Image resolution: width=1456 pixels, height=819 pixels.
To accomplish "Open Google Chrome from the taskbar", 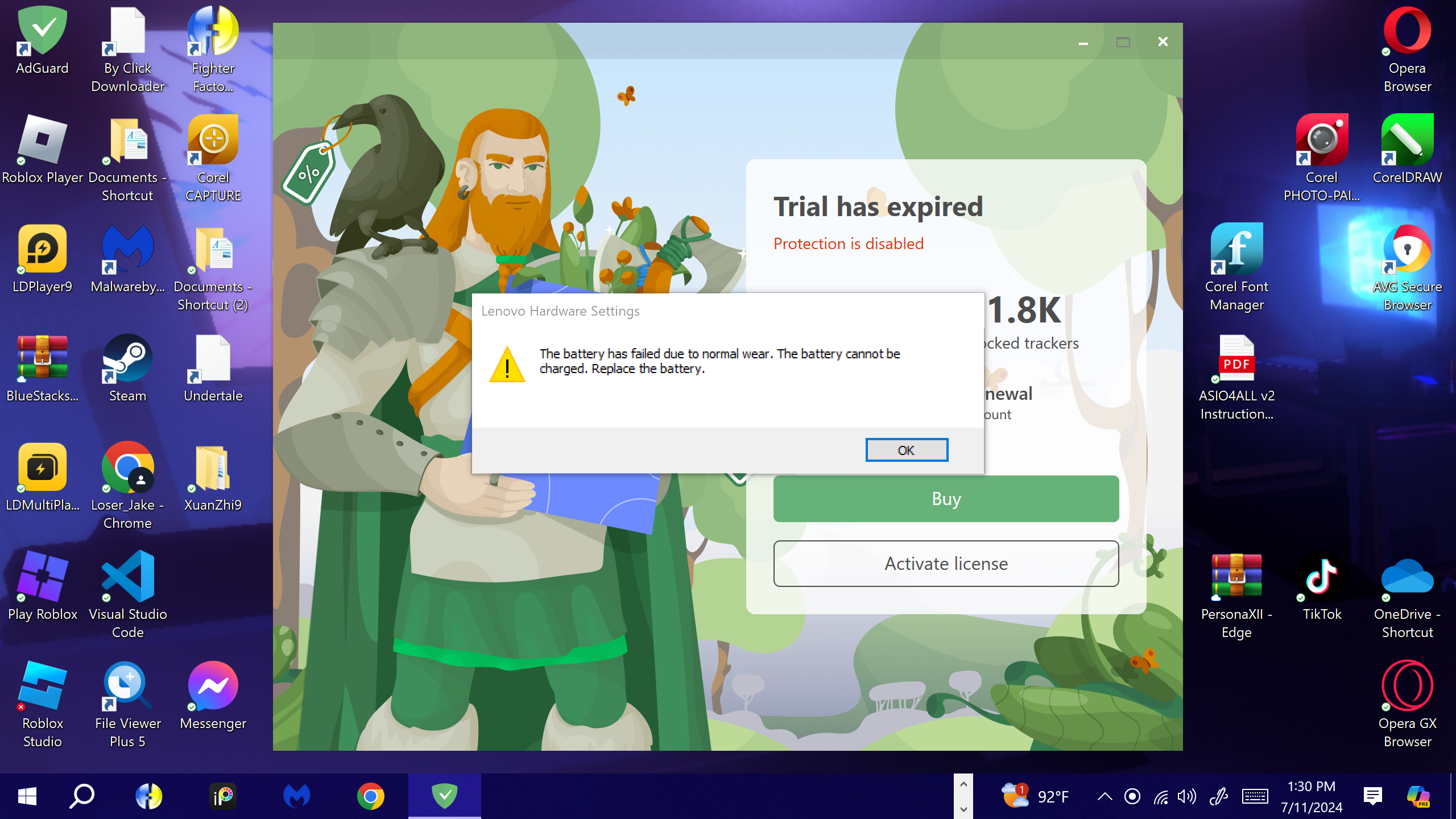I will pos(370,796).
